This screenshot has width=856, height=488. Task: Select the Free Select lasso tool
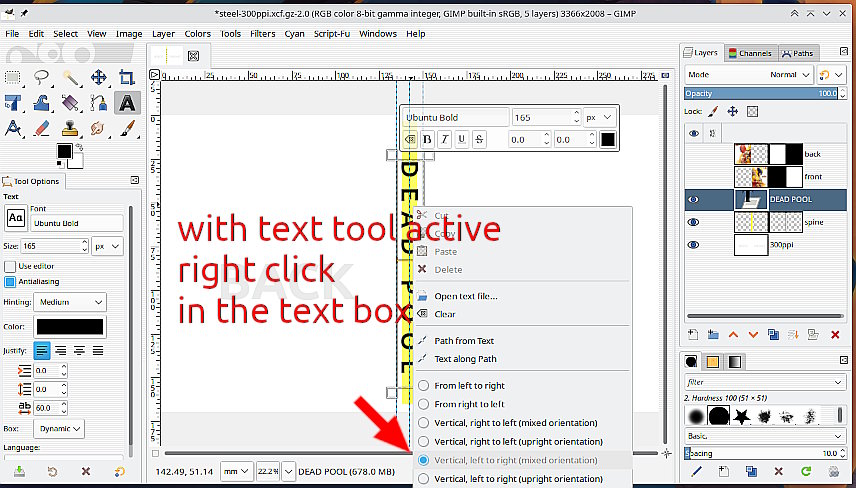[42, 78]
